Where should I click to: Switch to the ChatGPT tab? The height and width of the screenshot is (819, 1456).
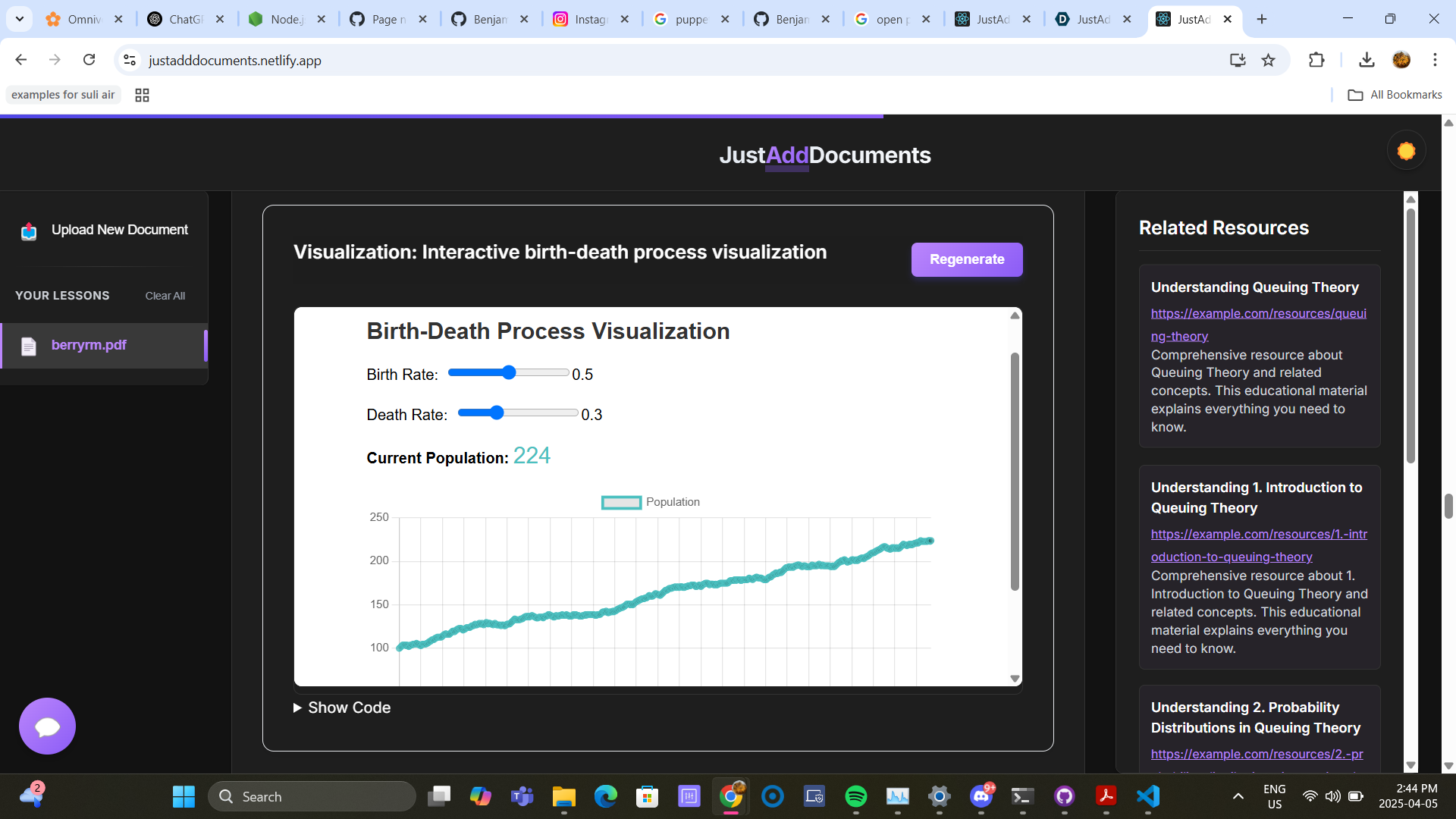[x=186, y=19]
